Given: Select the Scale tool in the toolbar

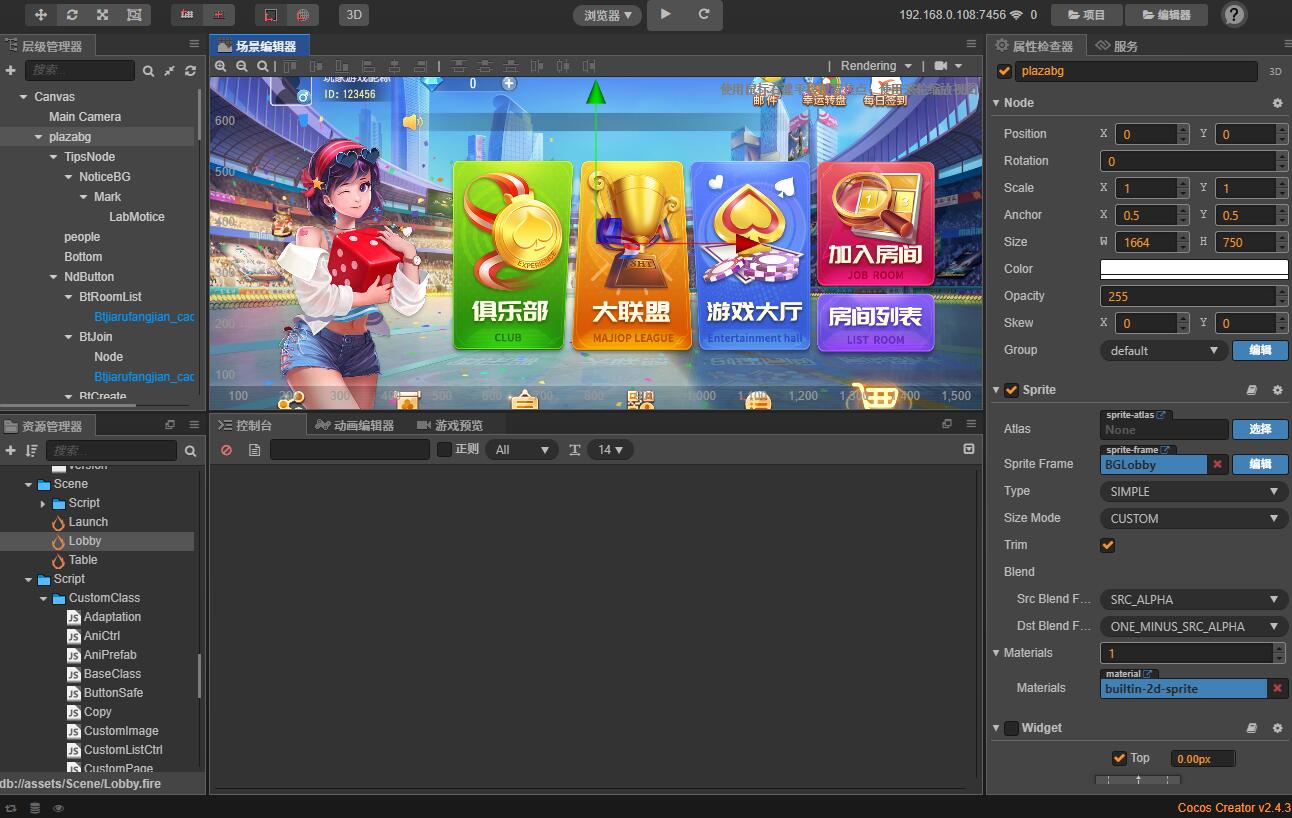Looking at the screenshot, I should pos(102,15).
